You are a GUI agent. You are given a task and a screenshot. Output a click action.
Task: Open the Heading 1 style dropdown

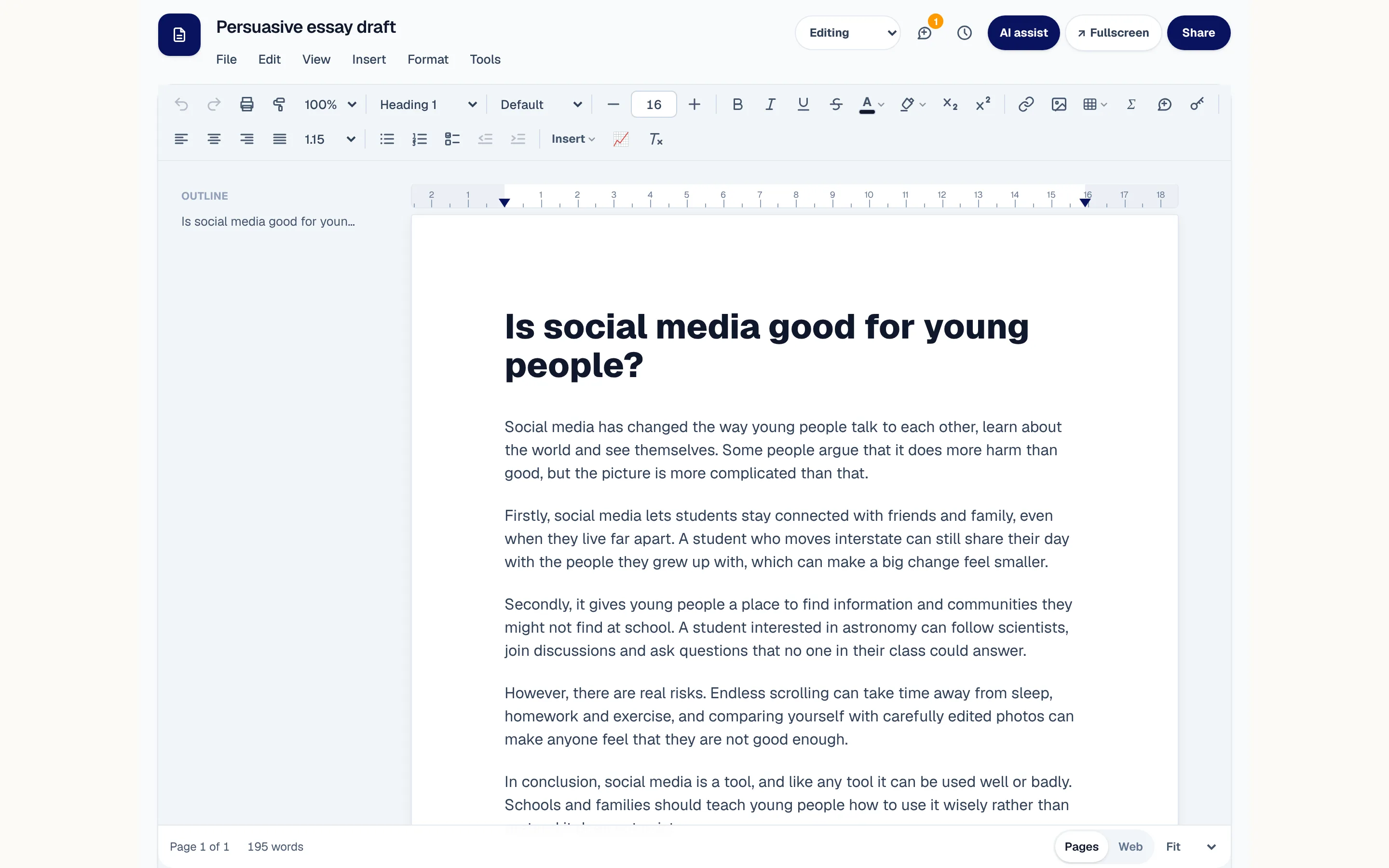(428, 105)
